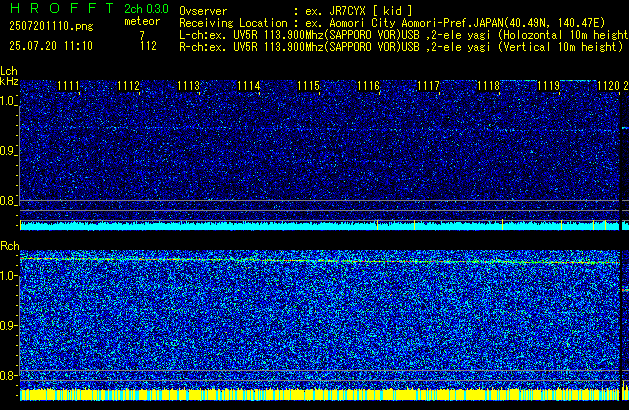
Task: Click the date stamp 25.07.20 11:10
Action: (51, 46)
